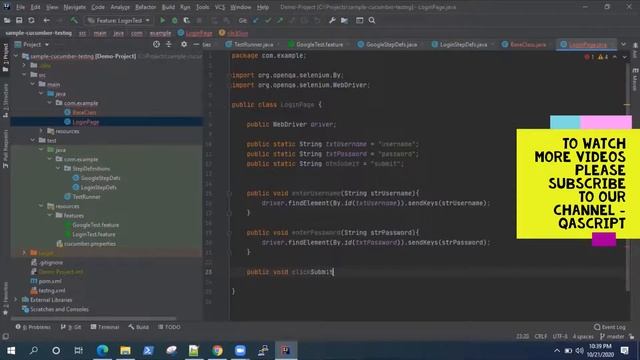Show hidden editor tabs dropdown arrow
Image resolution: width=640 pixels, height=360 pixels.
(623, 44)
